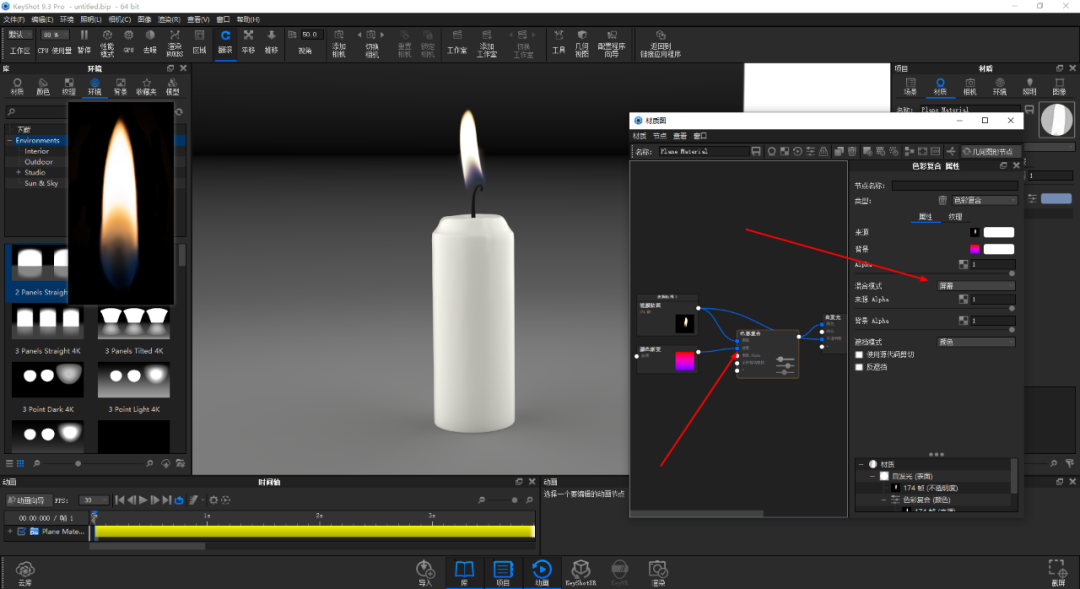Open the Camera menu
Viewport: 1080px width, 589px height.
coord(120,19)
